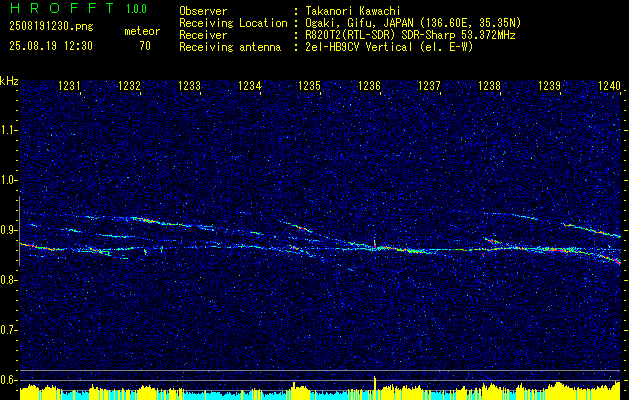This screenshot has height=400, width=629.
Task: Click the 1.1 kHz axis label
Action: point(8,130)
